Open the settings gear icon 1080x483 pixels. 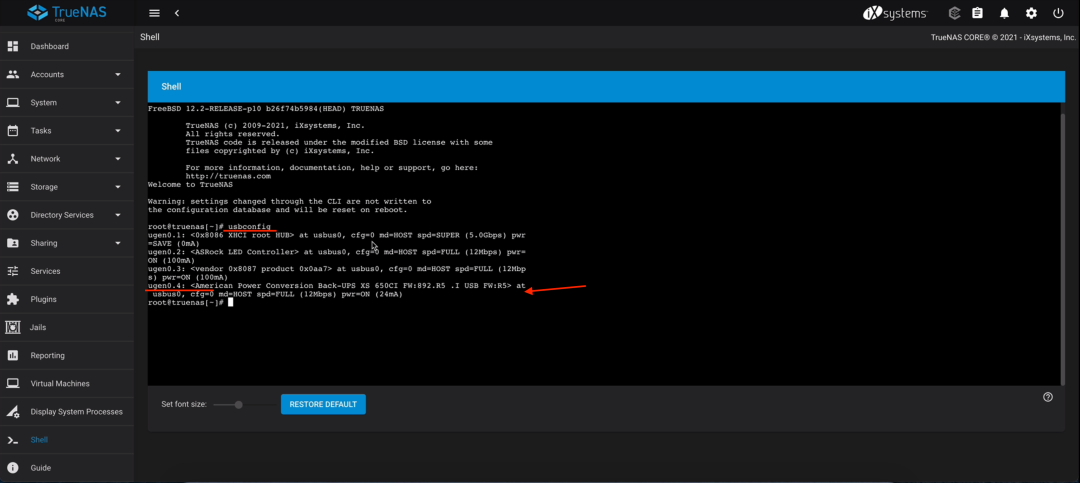point(1031,13)
